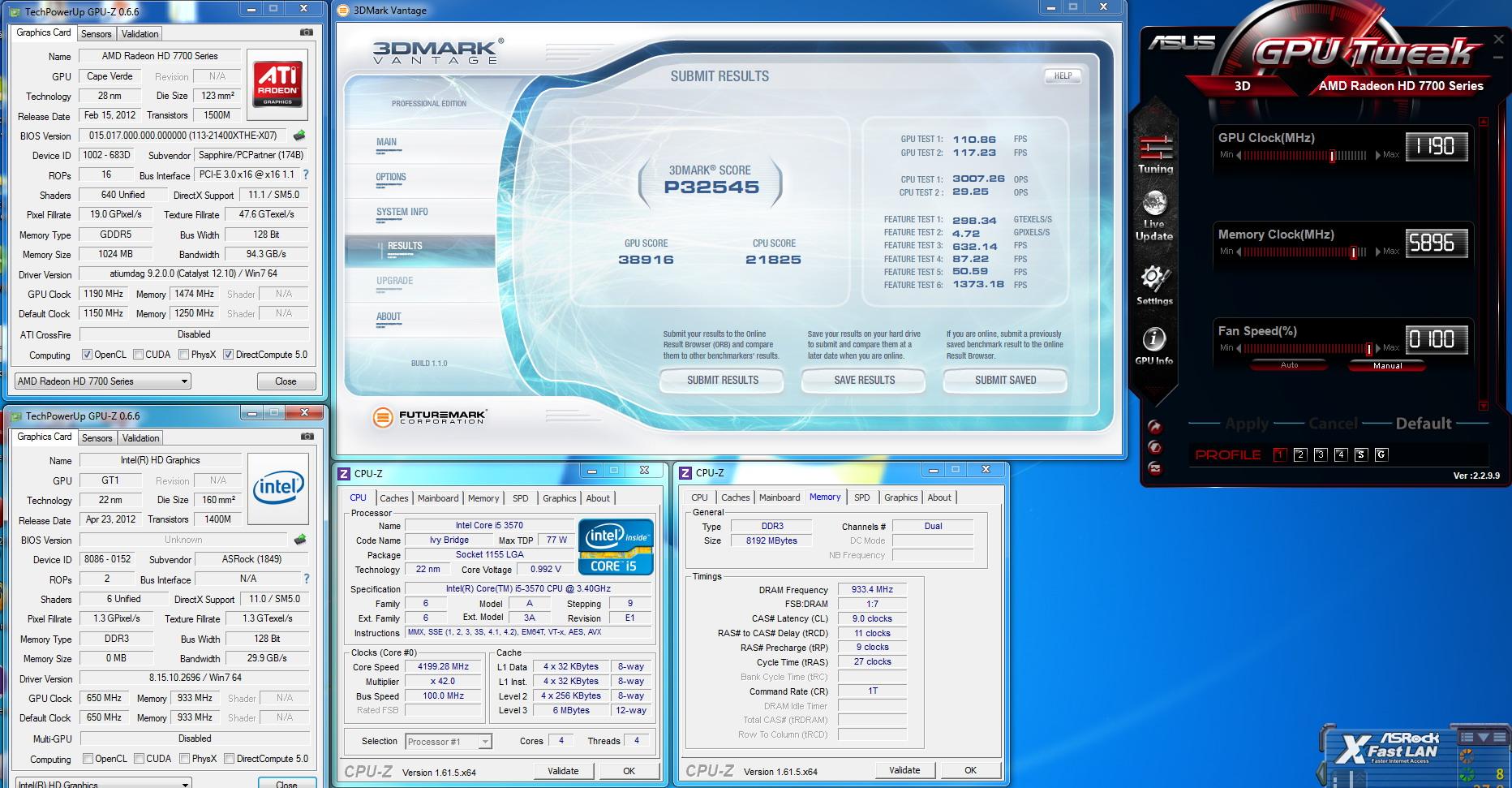
Task: Set fan mode to Auto in GPU Tweak
Action: pos(1289,365)
